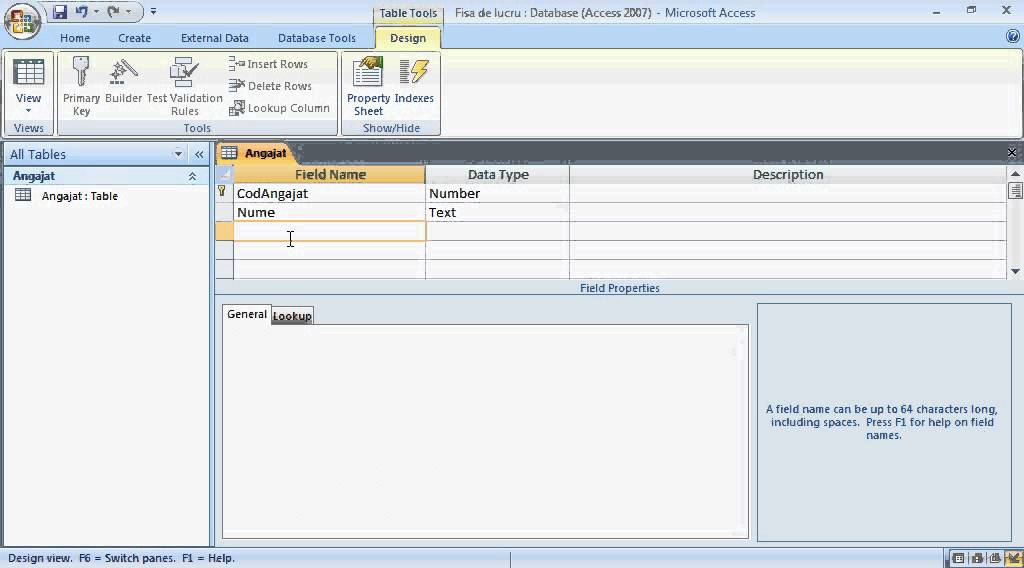Save the database with the floppy disk icon
Viewport: 1024px width, 568px height.
click(60, 12)
